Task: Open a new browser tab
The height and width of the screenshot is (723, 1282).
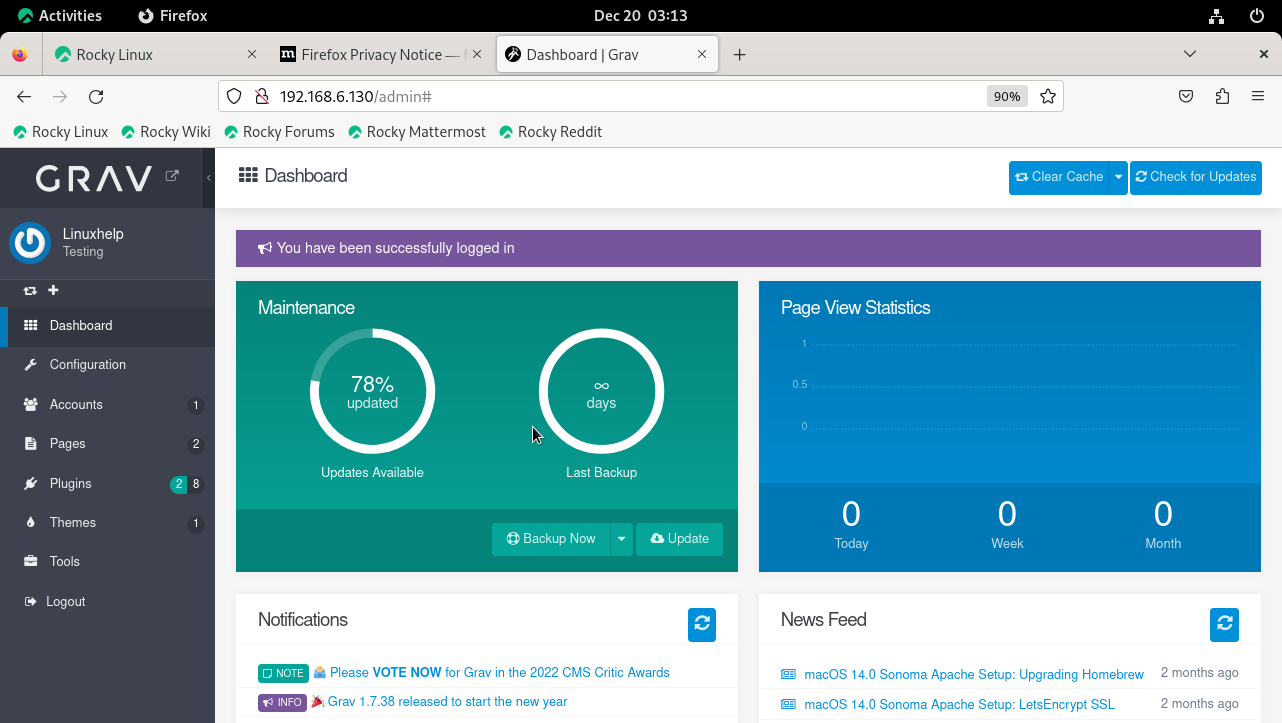Action: (x=739, y=55)
